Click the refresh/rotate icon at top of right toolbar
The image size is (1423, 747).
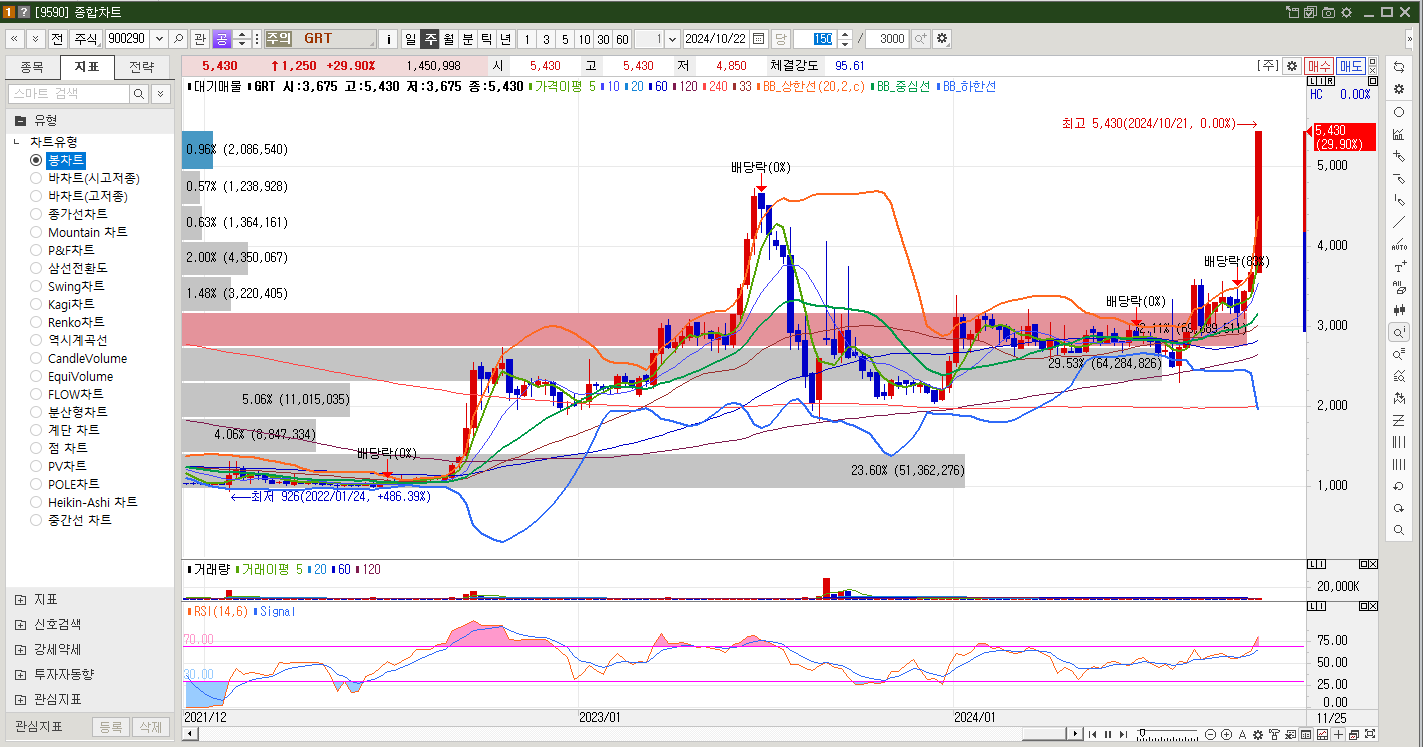click(1399, 66)
